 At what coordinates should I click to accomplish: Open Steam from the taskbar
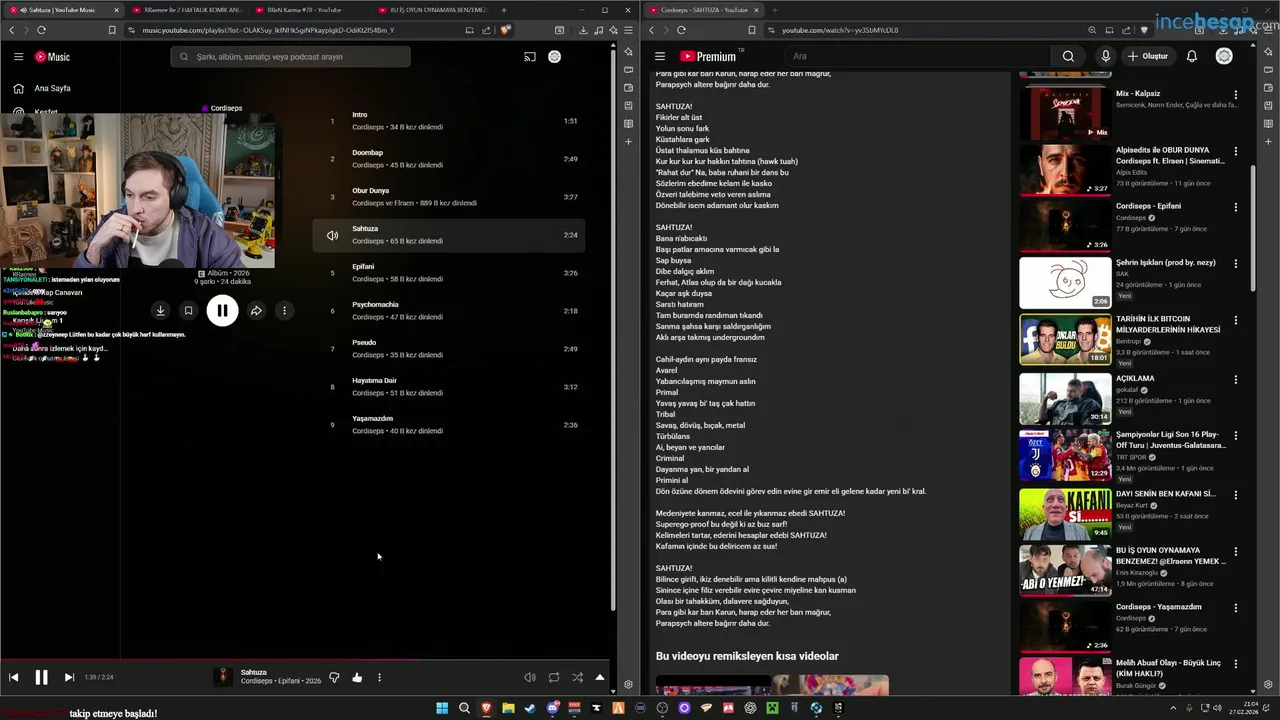(530, 708)
